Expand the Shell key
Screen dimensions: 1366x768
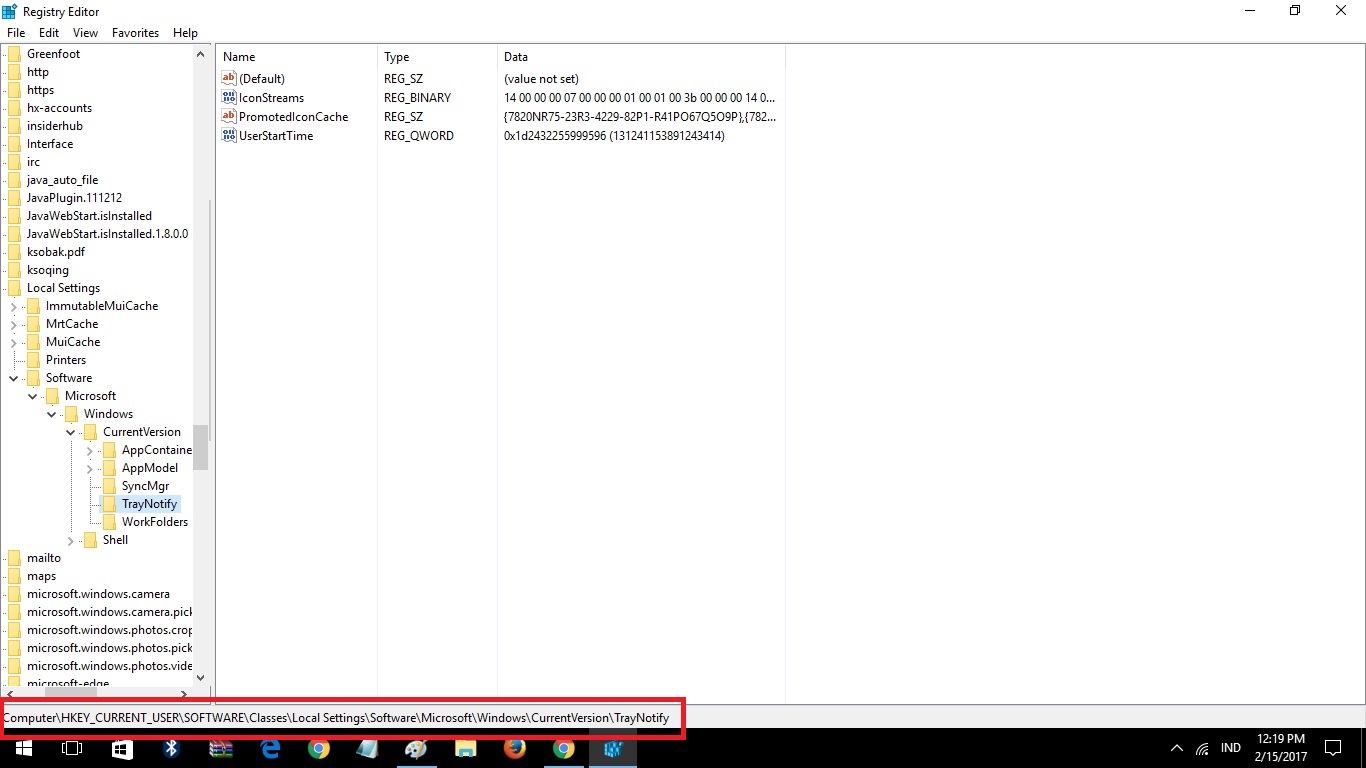(70, 540)
